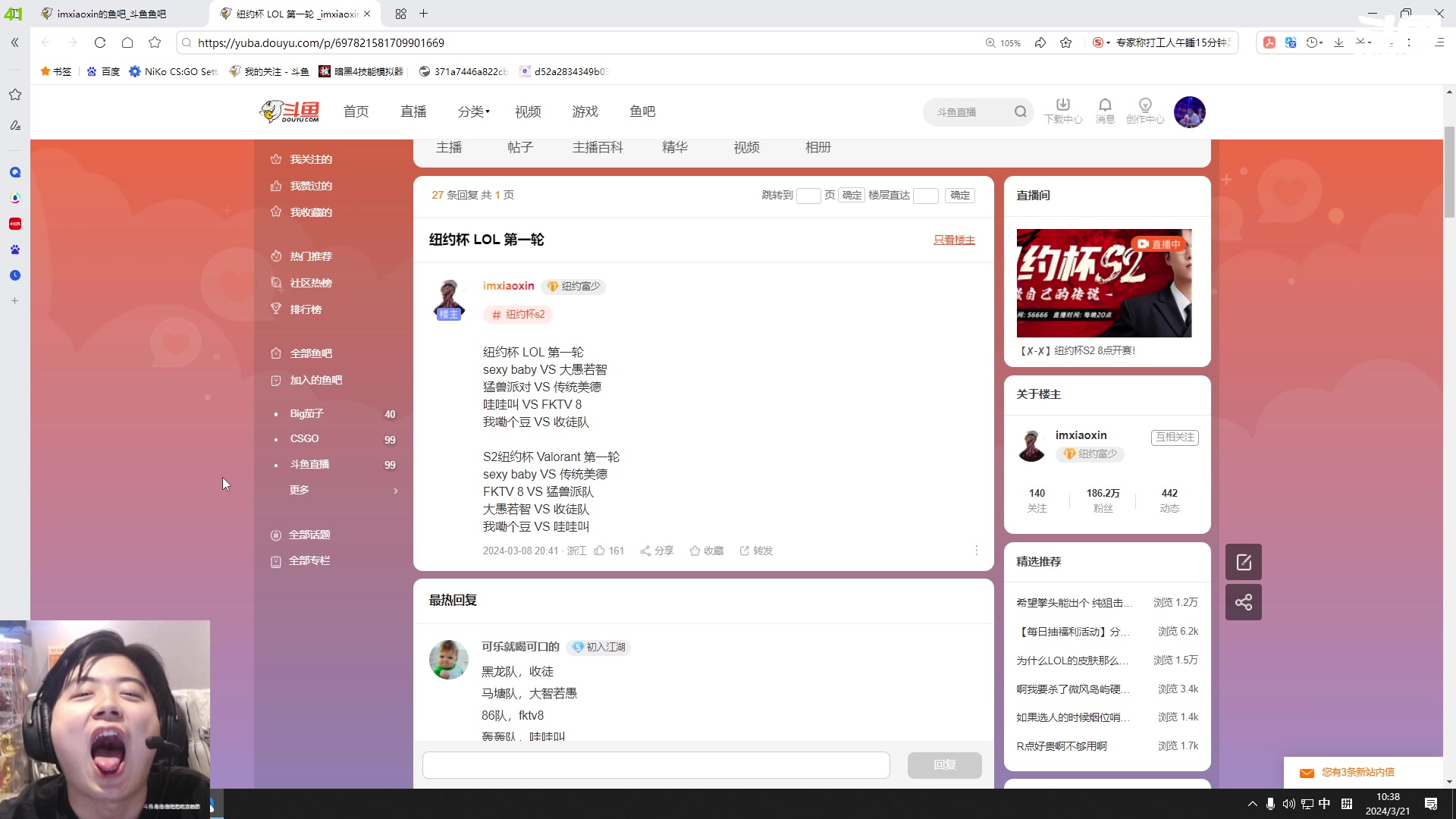Image resolution: width=1456 pixels, height=819 pixels.
Task: Like the post with the thumbs-up icon
Action: pos(601,551)
